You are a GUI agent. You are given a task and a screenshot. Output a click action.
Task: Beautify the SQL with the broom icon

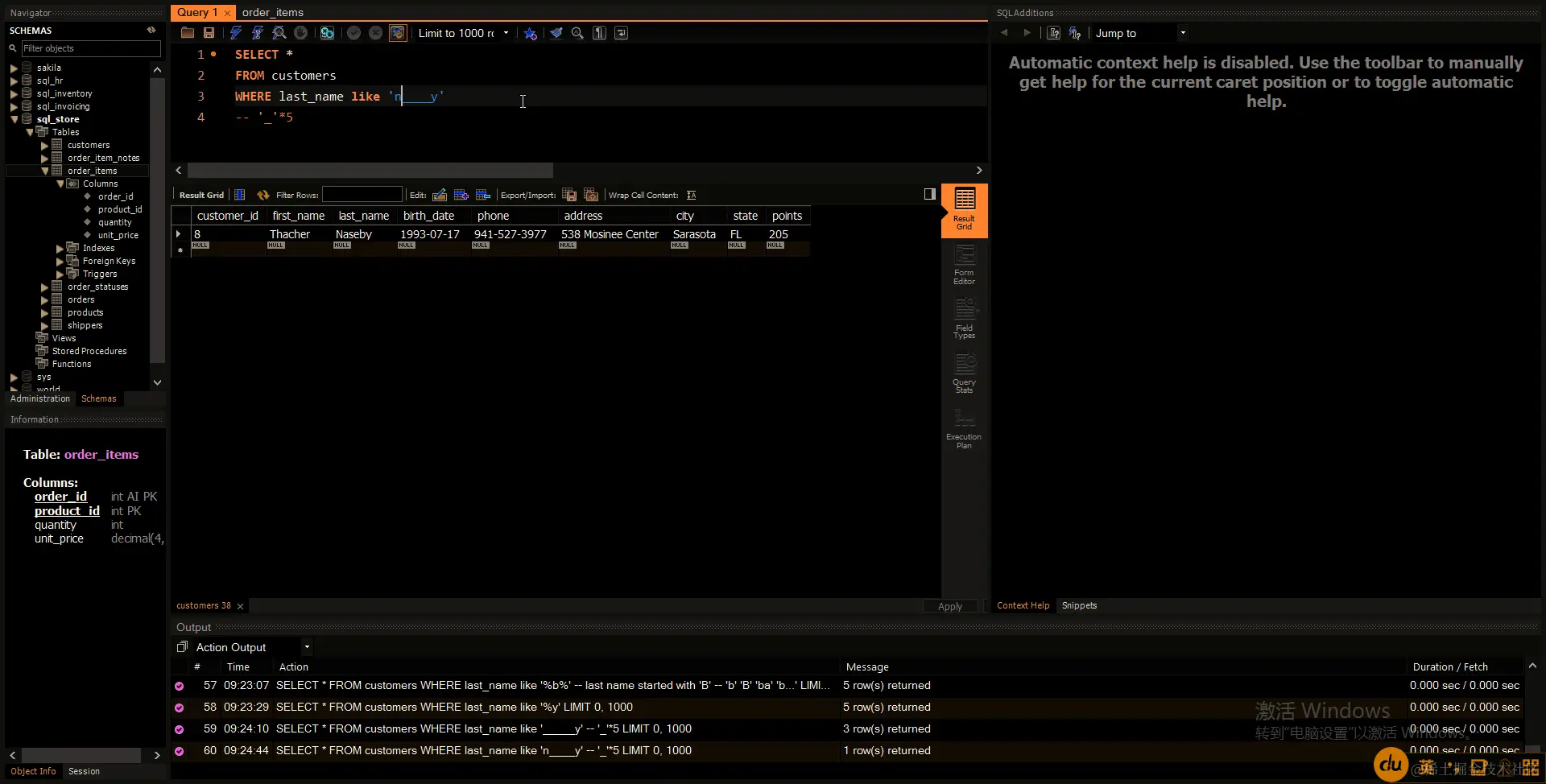[x=556, y=33]
